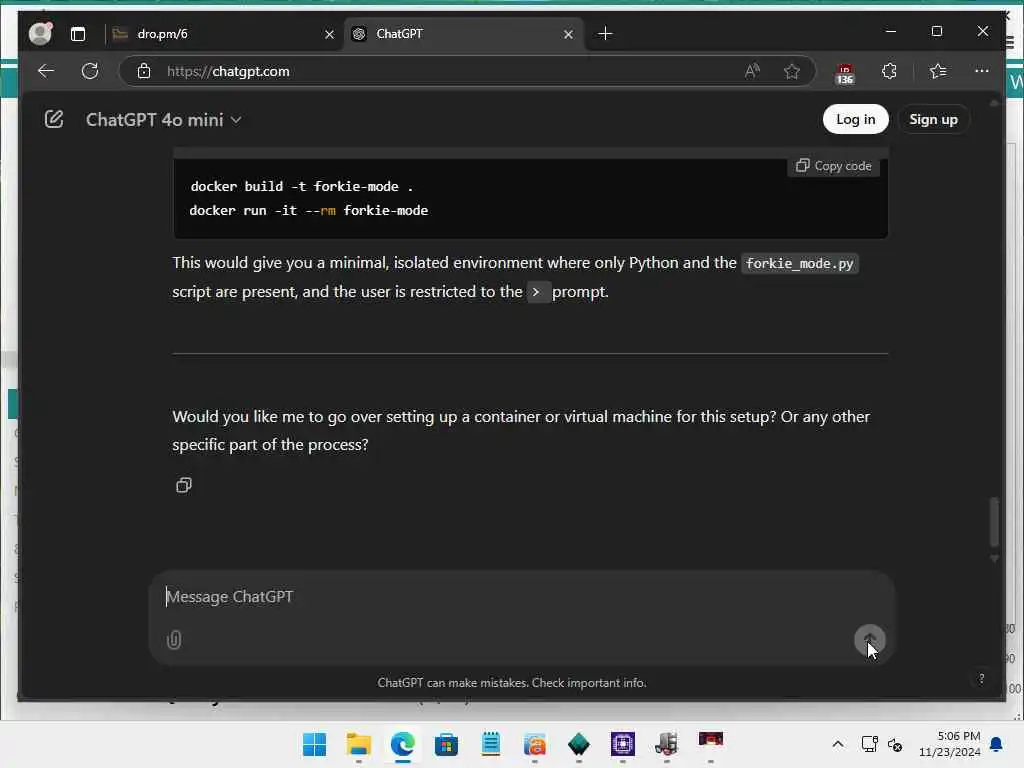Screen dimensions: 1024x768
Task: Expand the ChatGPT 4o mini model dropdown
Action: (x=163, y=120)
